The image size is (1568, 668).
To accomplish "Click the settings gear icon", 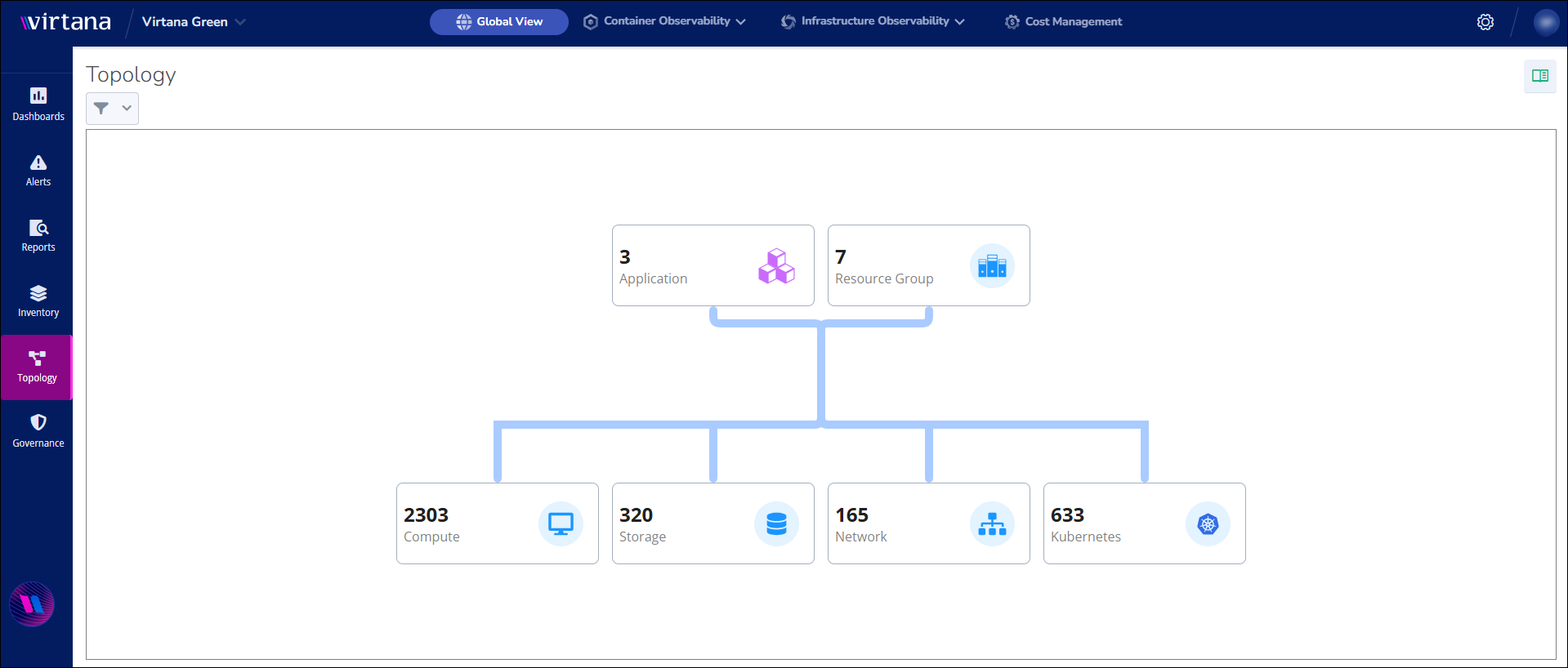I will click(x=1485, y=22).
